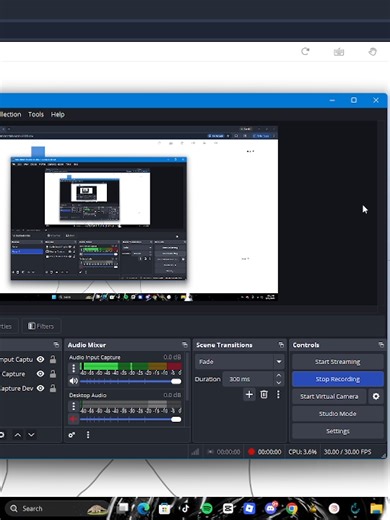Enable Studio Mode
The width and height of the screenshot is (390, 520).
(x=338, y=414)
